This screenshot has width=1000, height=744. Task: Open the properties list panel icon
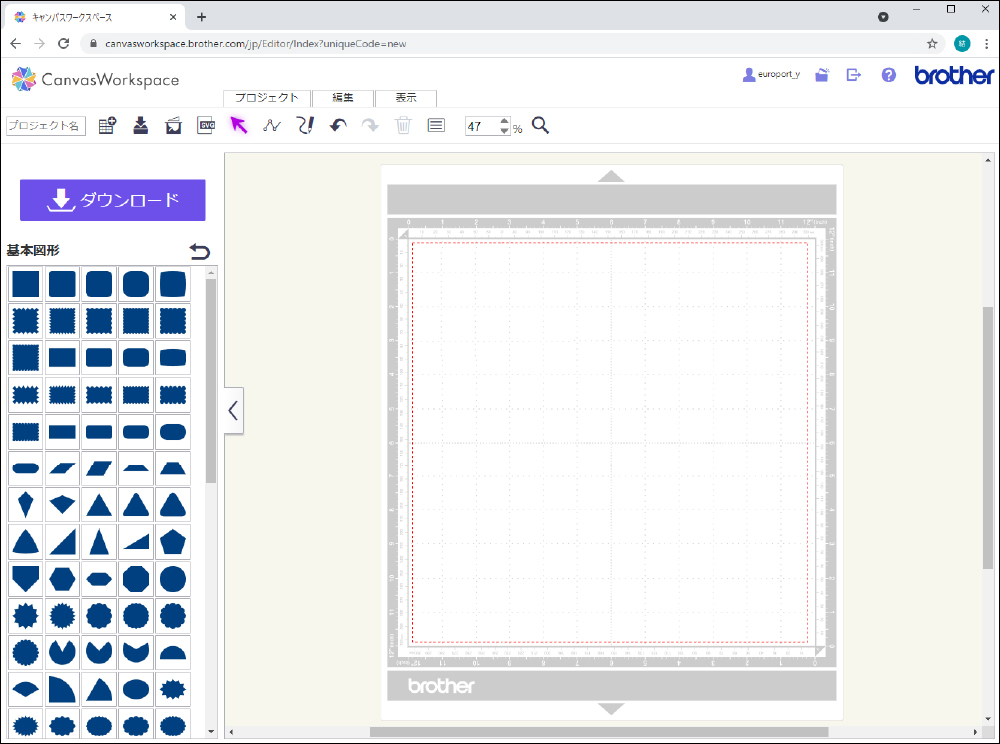click(436, 126)
